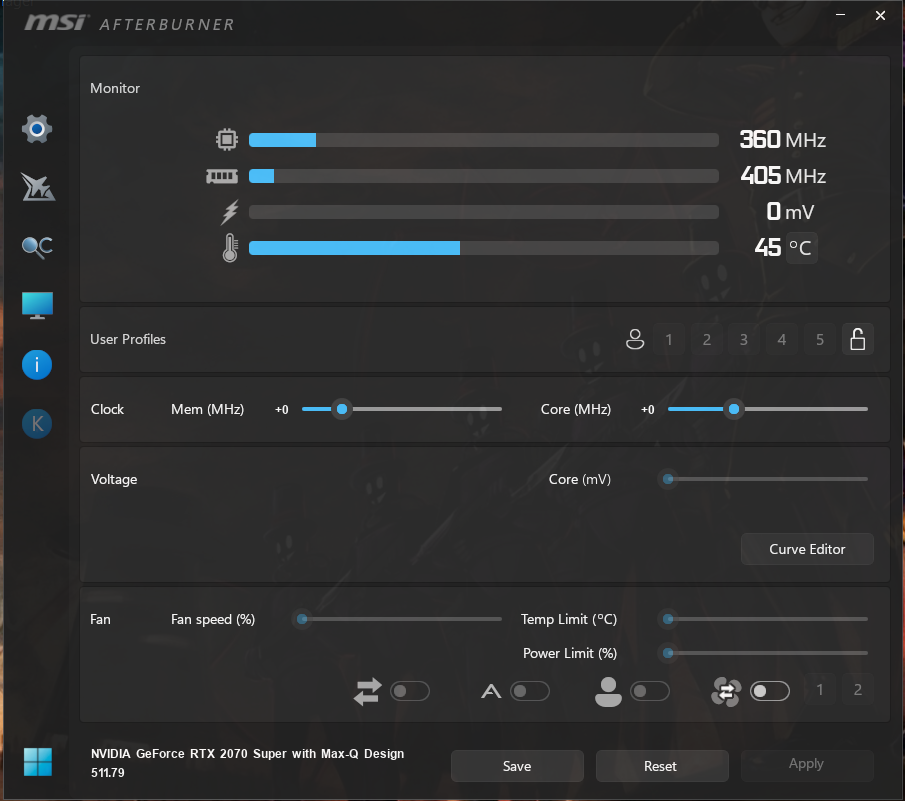
Task: Unlock profiles with the padlock icon
Action: click(857, 340)
